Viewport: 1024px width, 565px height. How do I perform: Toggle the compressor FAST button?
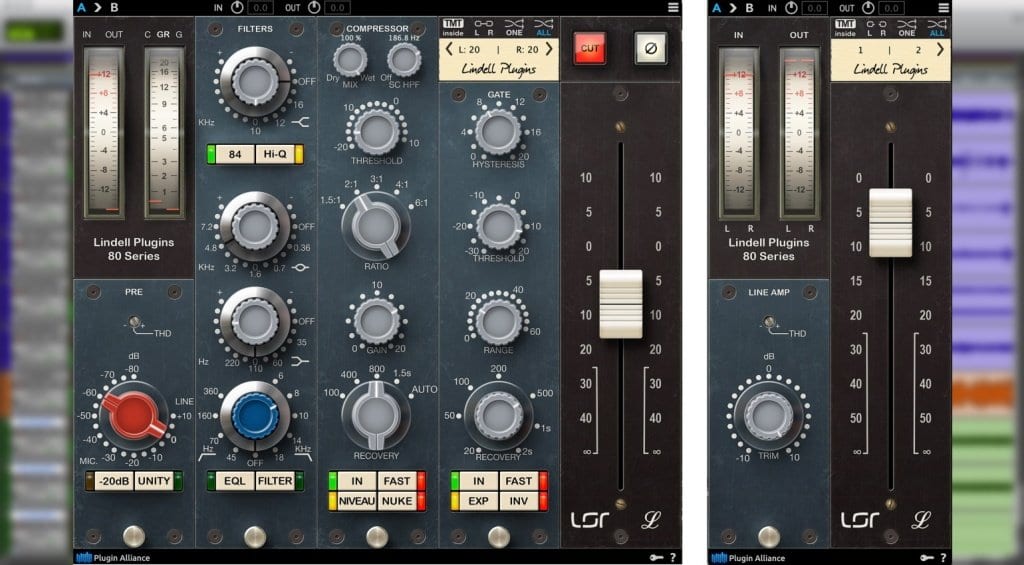coord(396,481)
